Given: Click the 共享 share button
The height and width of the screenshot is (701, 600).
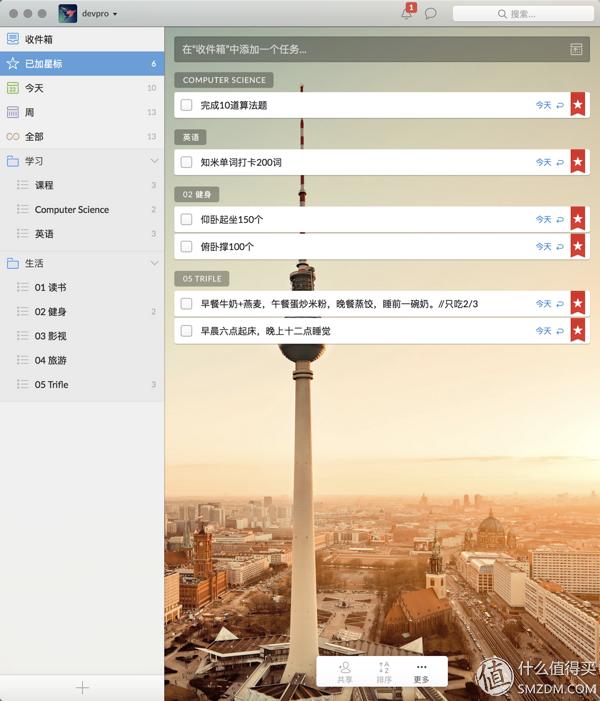Looking at the screenshot, I should (x=345, y=672).
